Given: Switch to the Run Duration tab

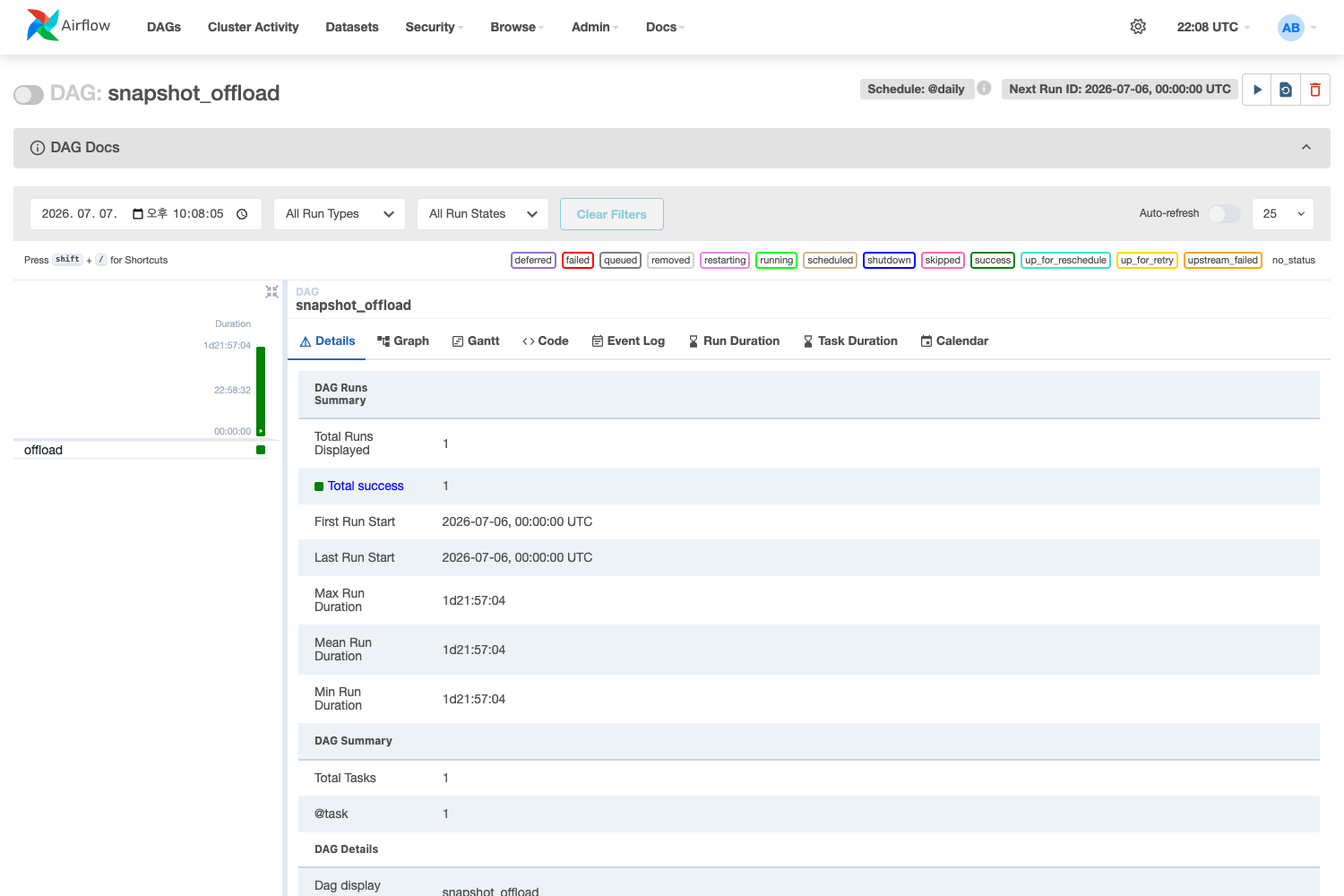Looking at the screenshot, I should pos(734,341).
